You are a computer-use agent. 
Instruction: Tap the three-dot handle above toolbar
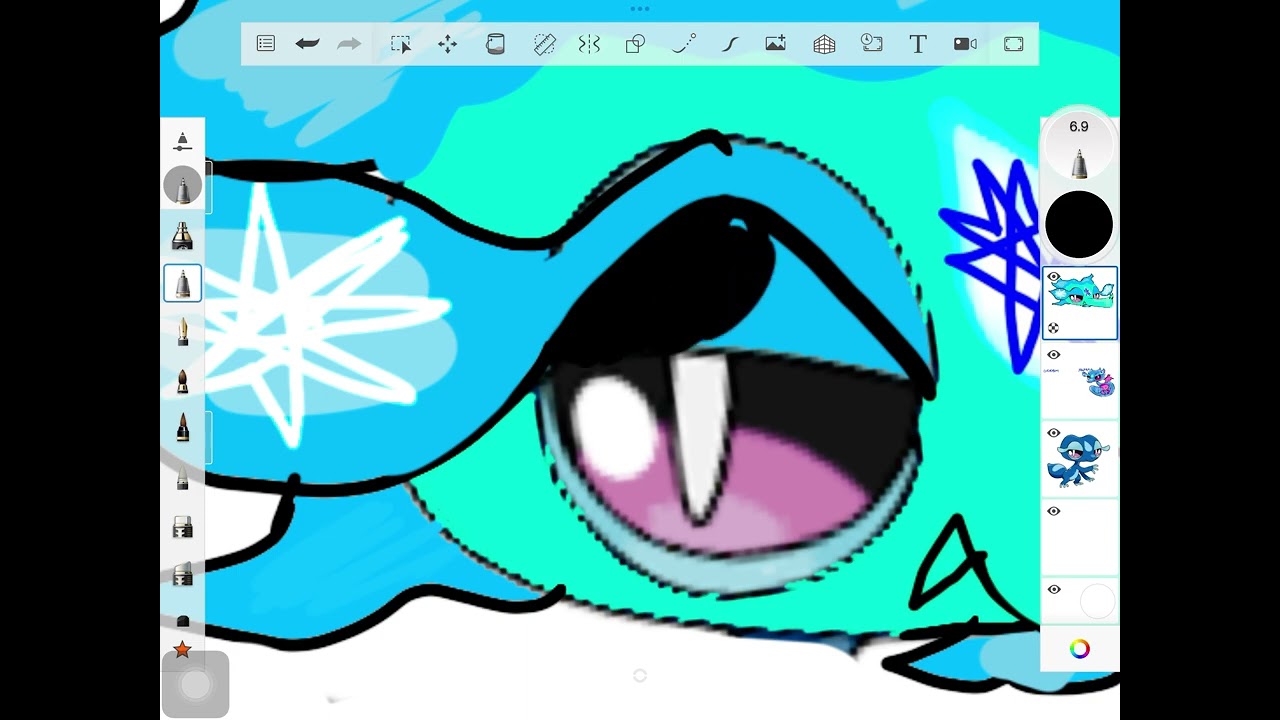[x=640, y=8]
